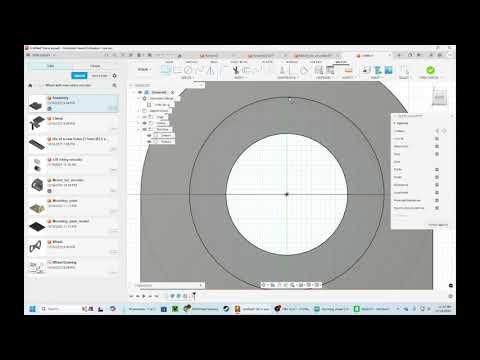The width and height of the screenshot is (480, 360).
Task: Expand Document Settings in browser
Action: (x=139, y=99)
